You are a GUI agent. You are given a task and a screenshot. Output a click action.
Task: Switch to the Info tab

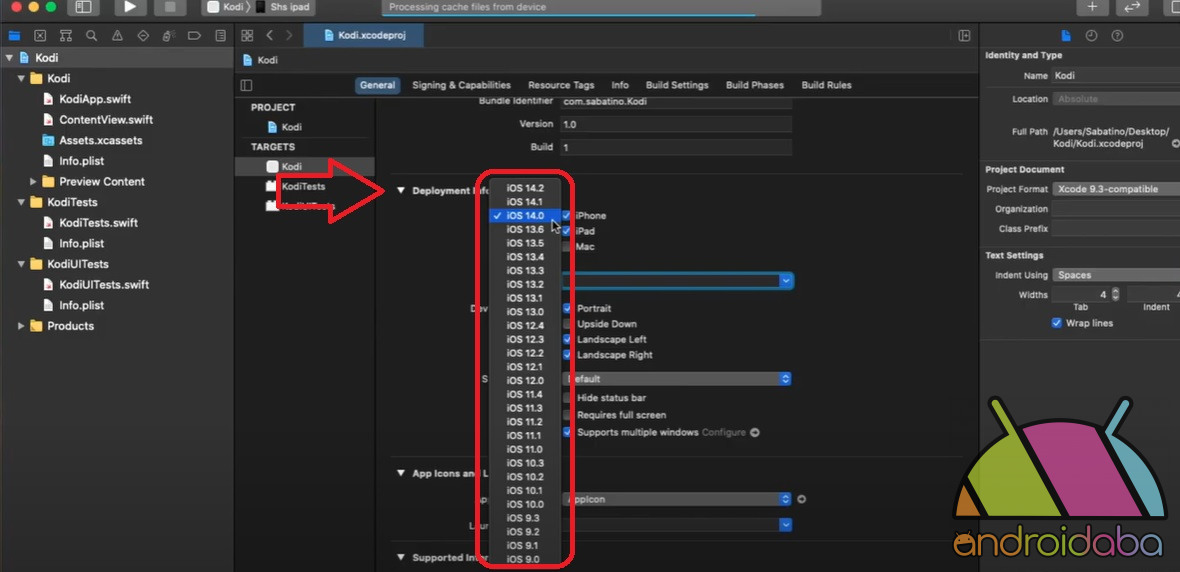click(620, 85)
